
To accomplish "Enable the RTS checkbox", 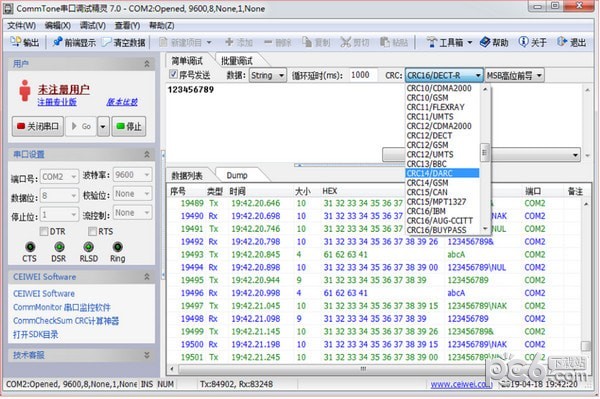I will coord(92,231).
